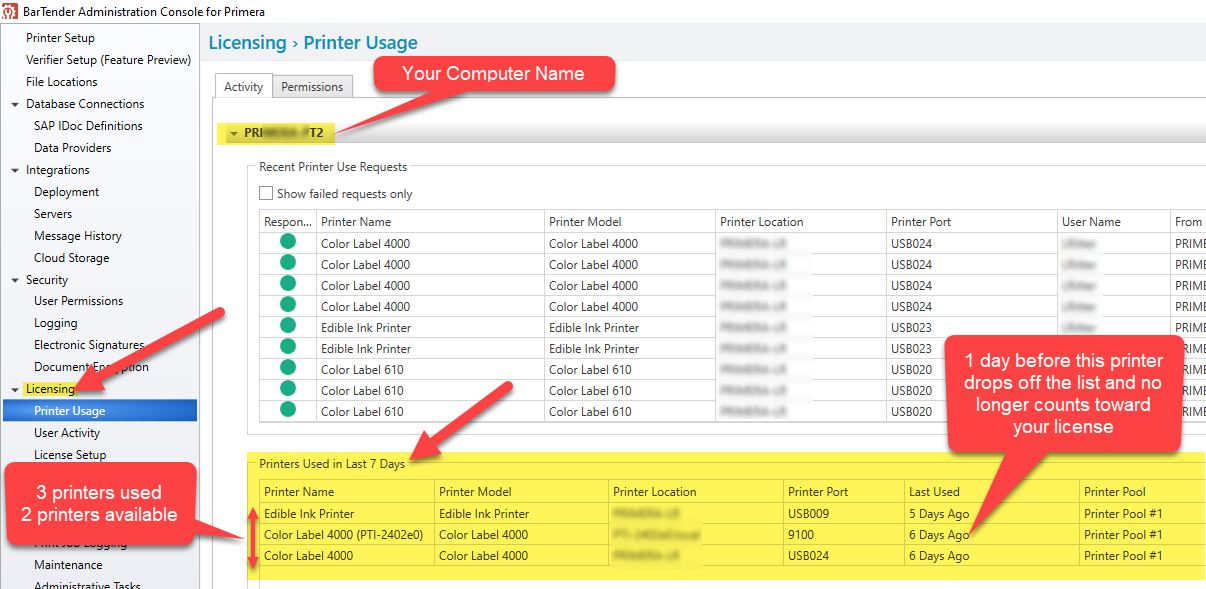The height and width of the screenshot is (589, 1206).
Task: Click green status dot of first Color Label 4000 request
Action: 288,243
